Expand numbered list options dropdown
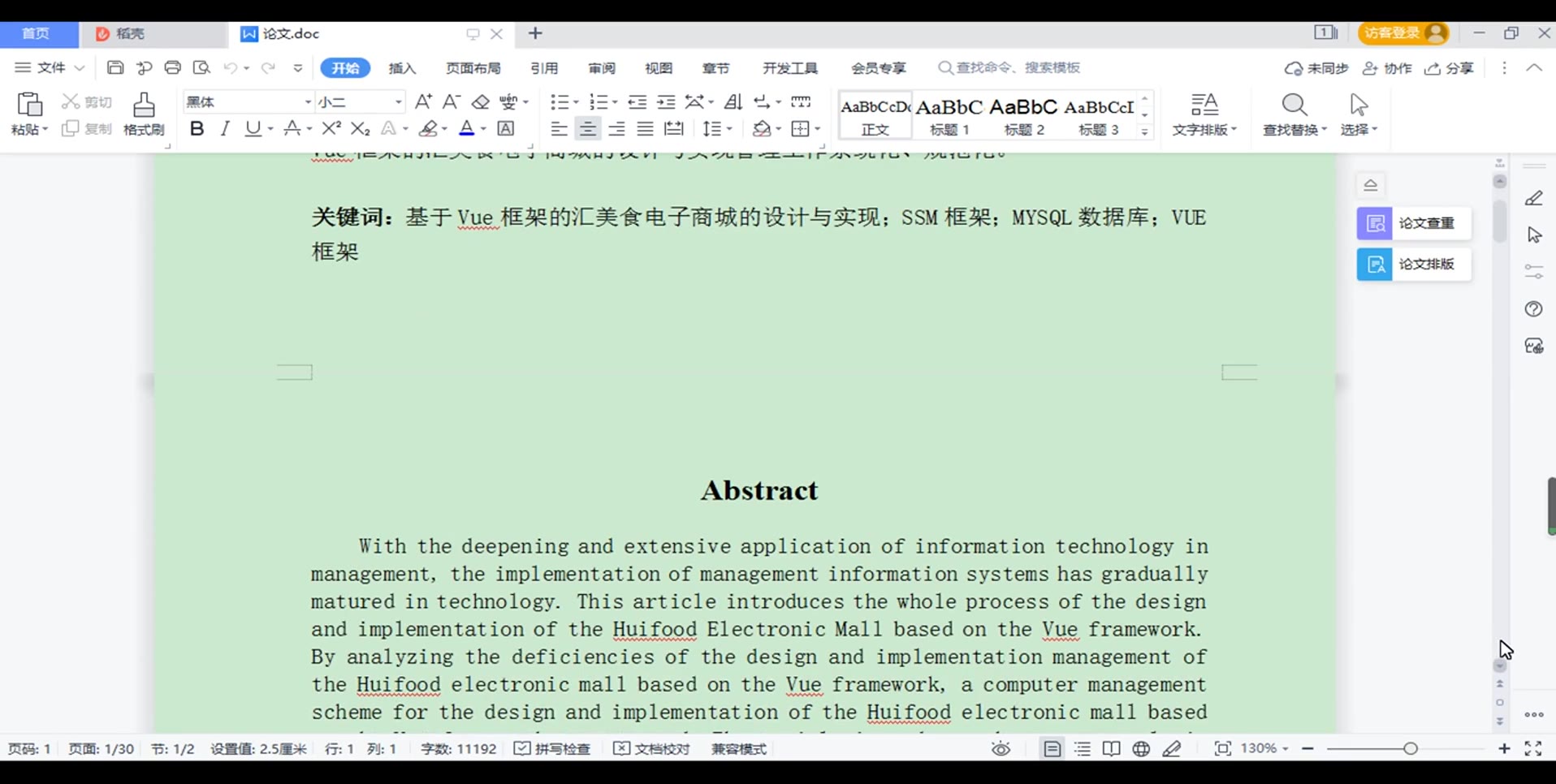This screenshot has height=784, width=1556. coord(615,102)
